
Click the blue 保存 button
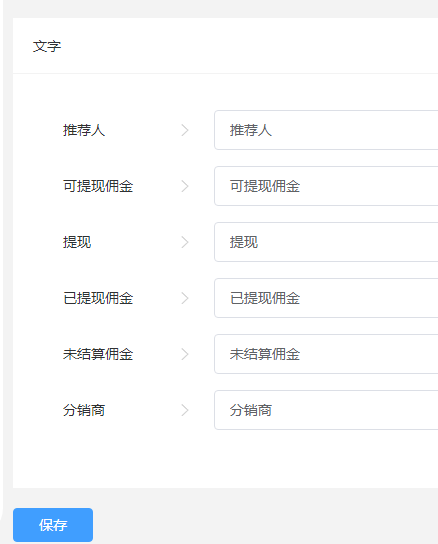[53, 525]
